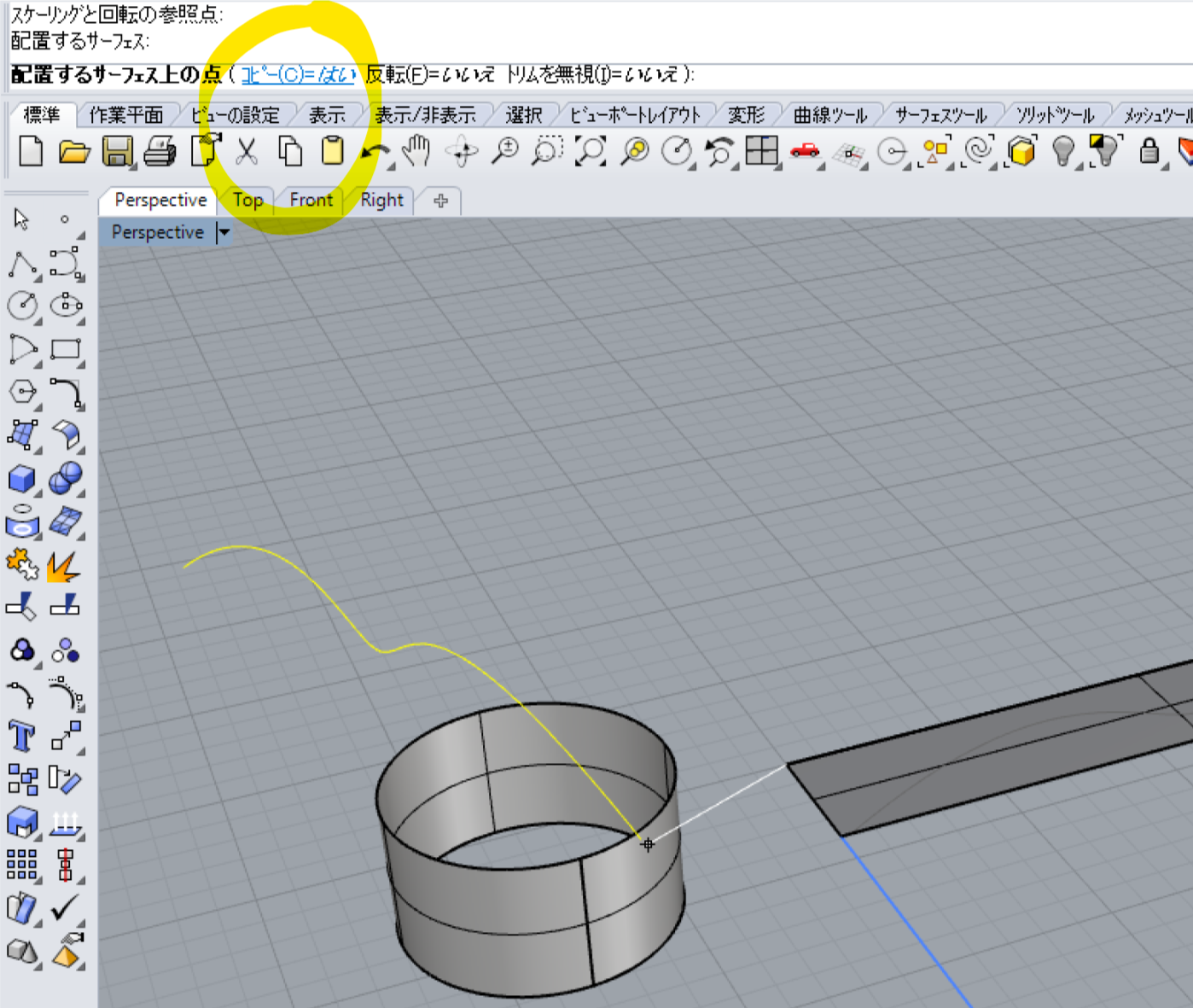This screenshot has width=1193, height=1008.
Task: Switch to the Front viewport tab
Action: pos(311,201)
